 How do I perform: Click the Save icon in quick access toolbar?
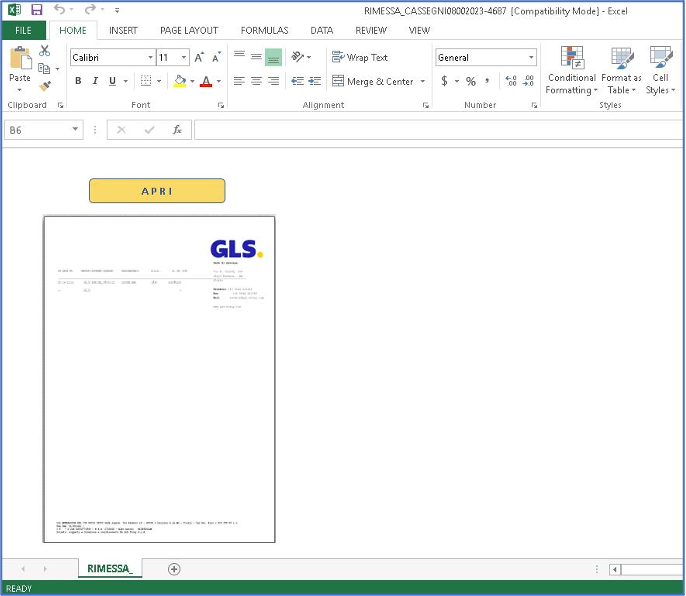click(x=36, y=10)
